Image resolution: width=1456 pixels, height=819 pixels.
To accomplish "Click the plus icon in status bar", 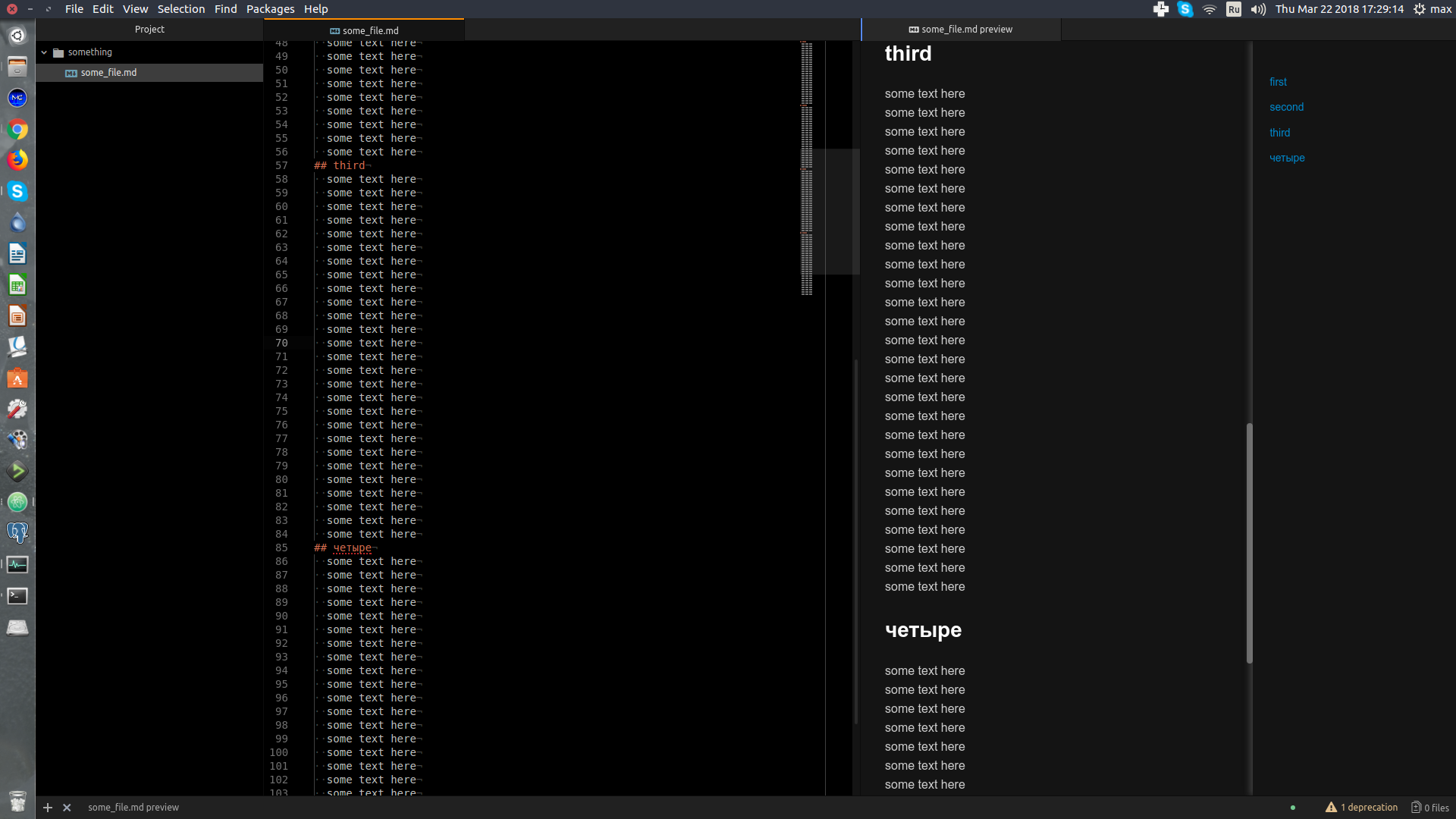I will click(48, 808).
